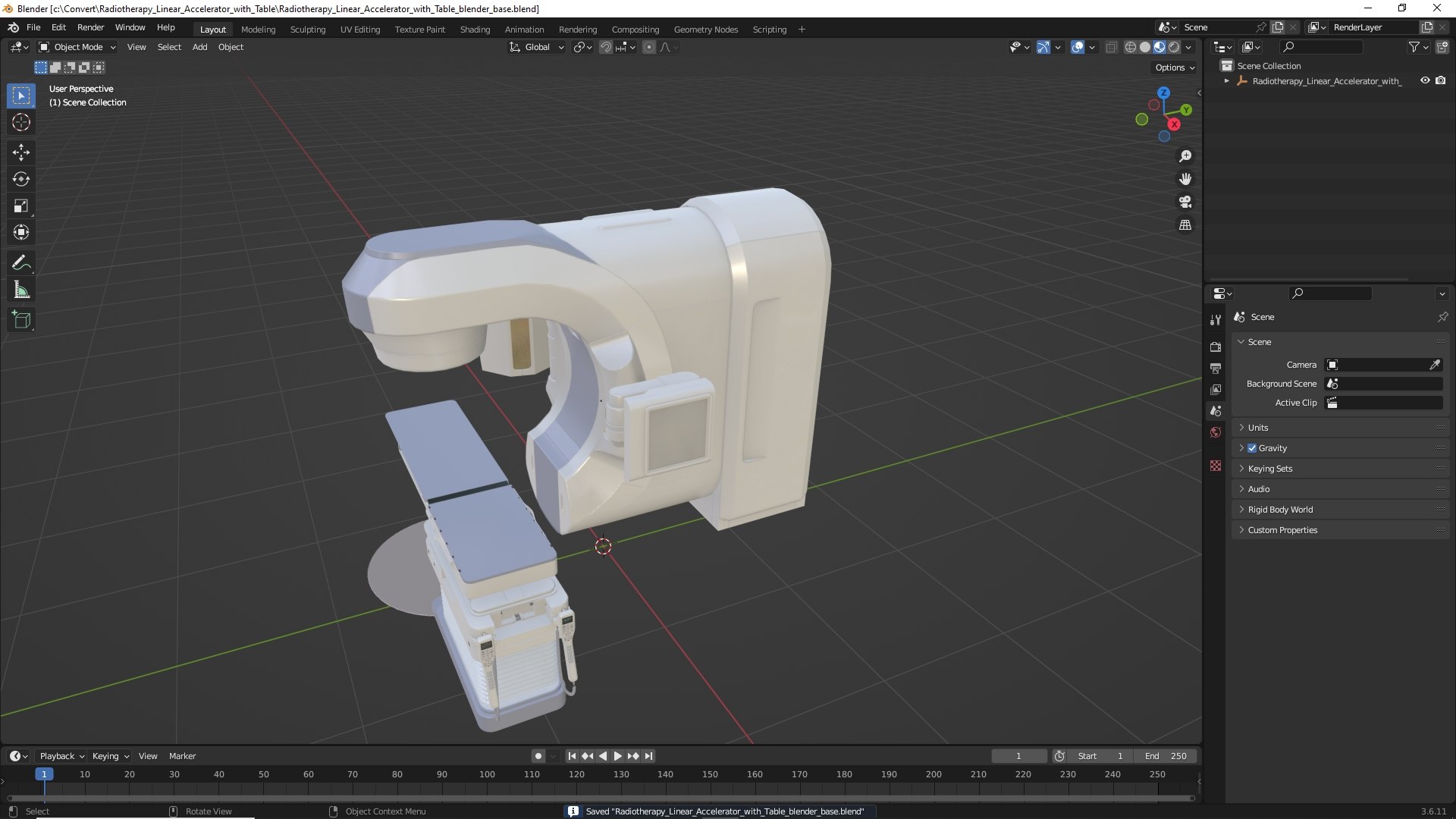Switch perspective/orthographic grid icon
The image size is (1456, 819).
click(x=1185, y=224)
